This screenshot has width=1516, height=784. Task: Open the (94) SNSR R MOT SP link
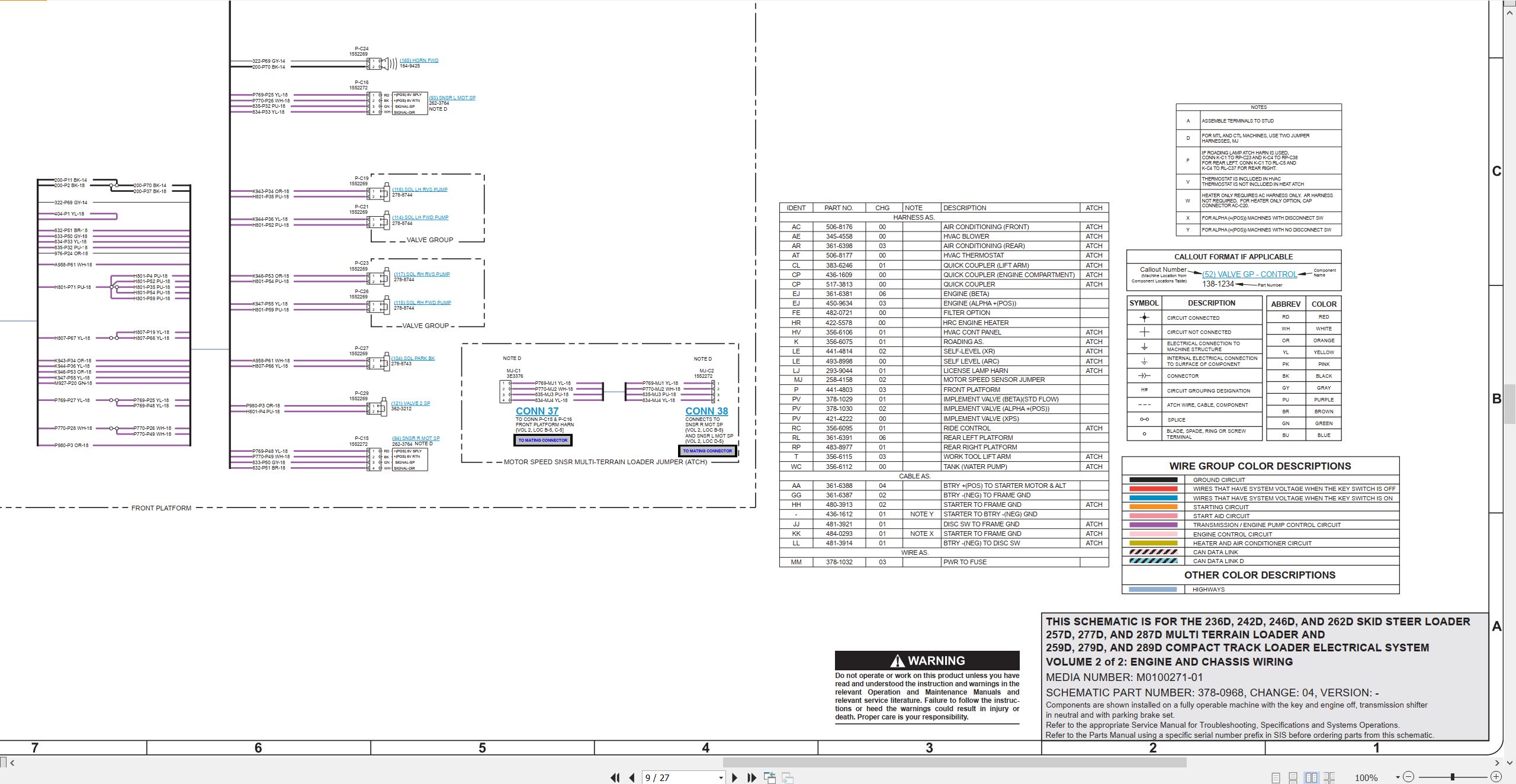(416, 438)
